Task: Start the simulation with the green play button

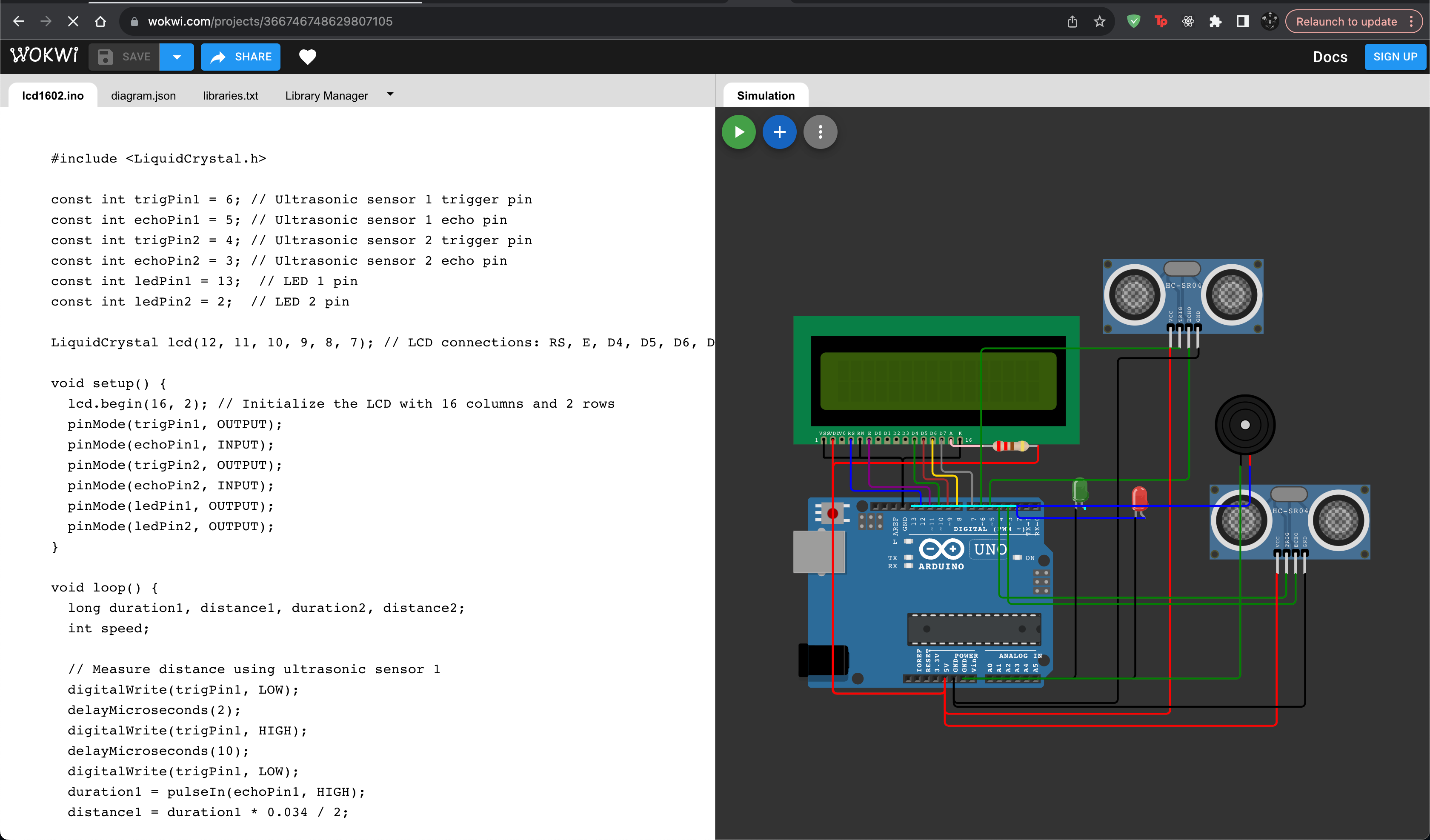Action: pyautogui.click(x=738, y=132)
